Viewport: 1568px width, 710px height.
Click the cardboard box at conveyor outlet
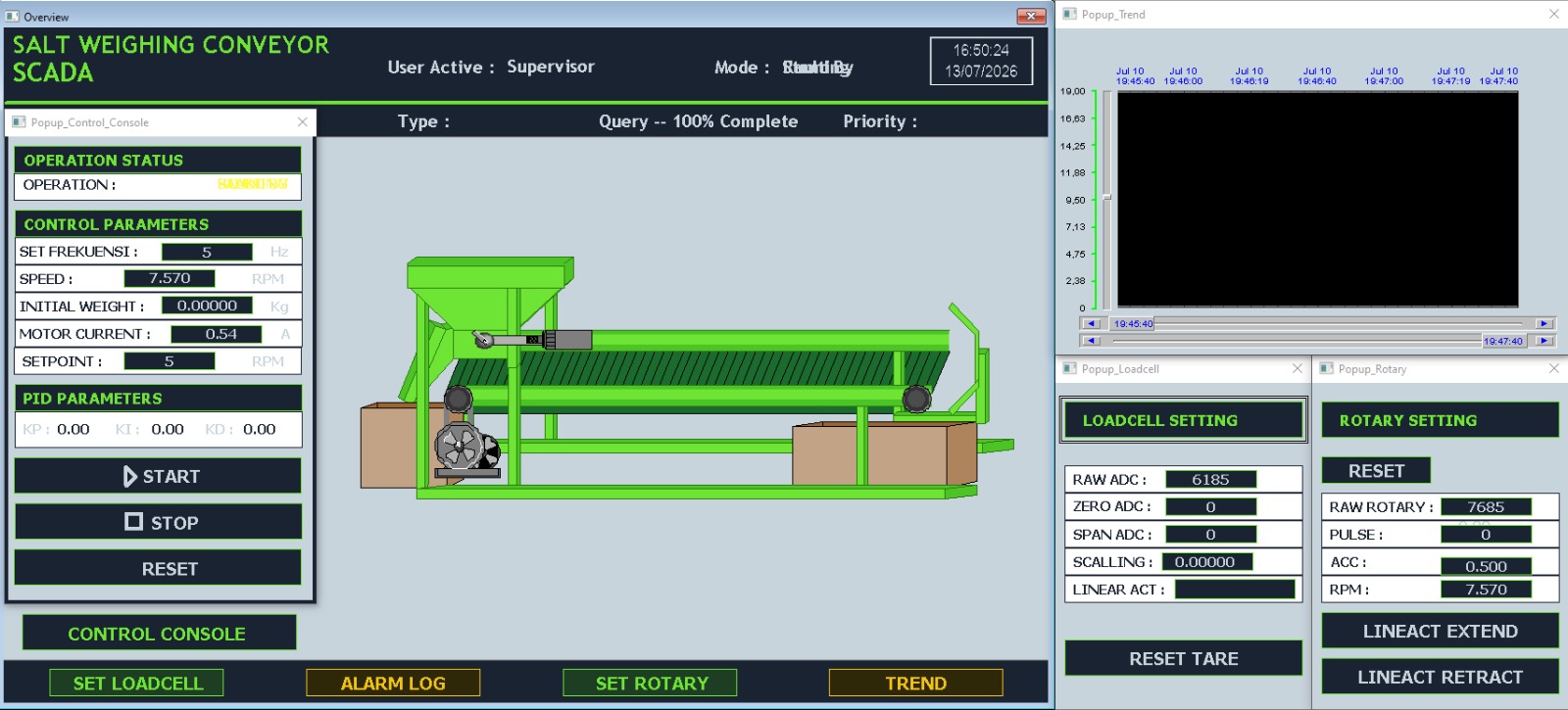884,452
